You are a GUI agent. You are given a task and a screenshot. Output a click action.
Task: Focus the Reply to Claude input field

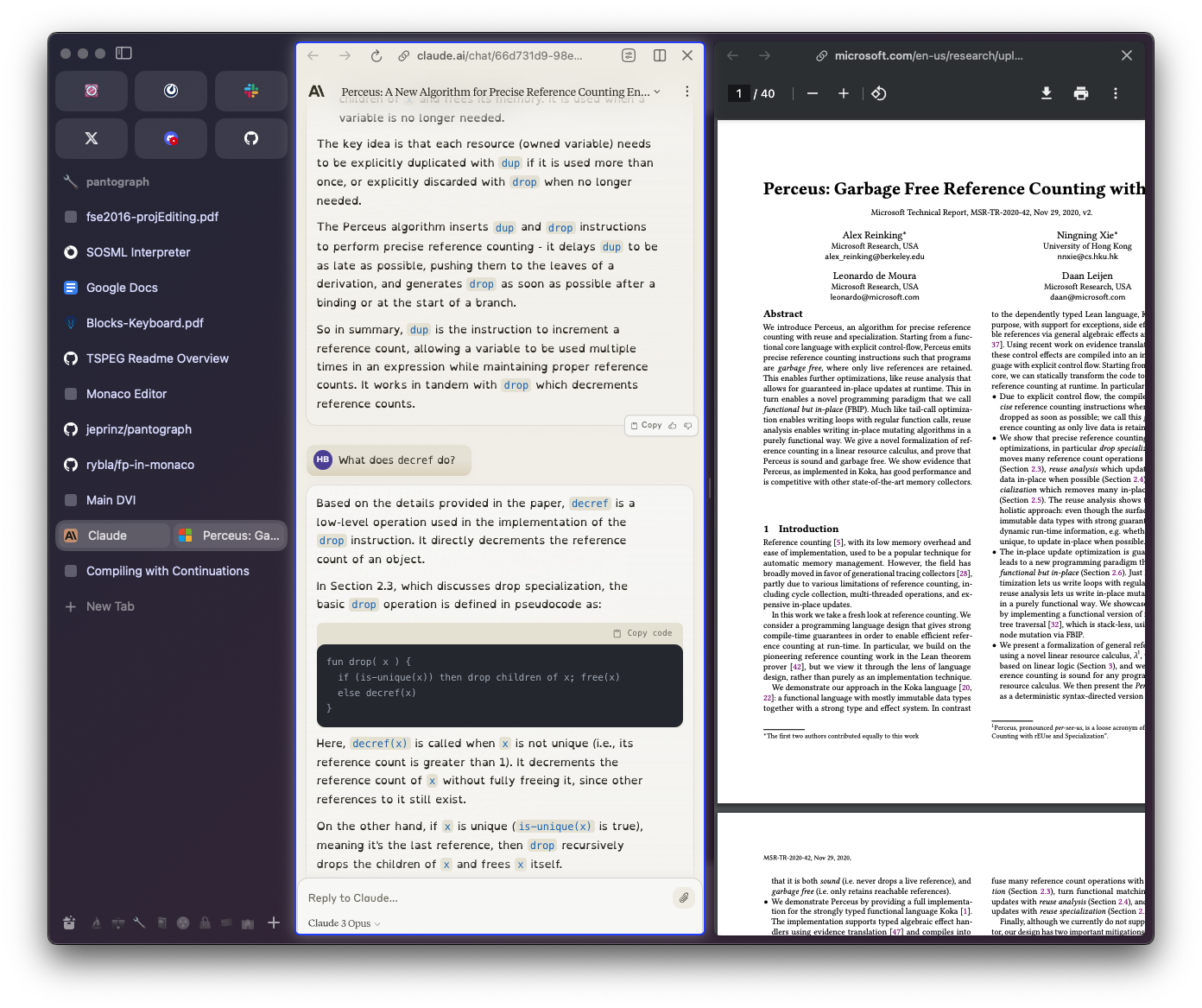tap(488, 898)
